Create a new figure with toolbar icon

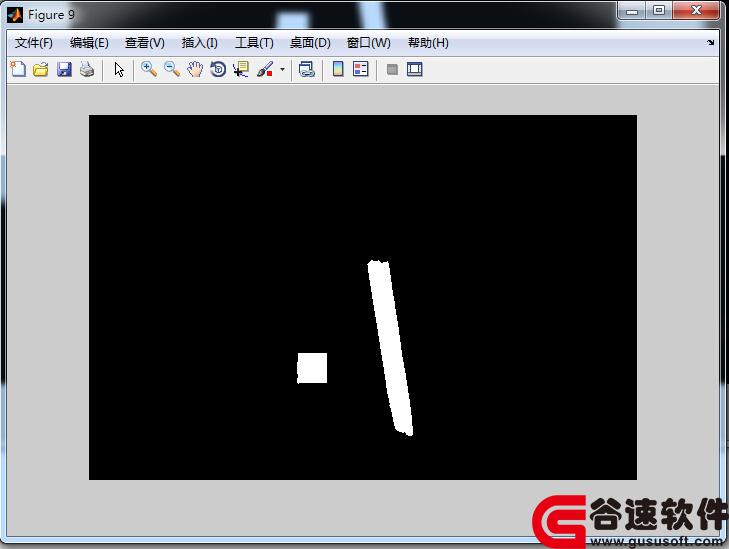pyautogui.click(x=18, y=69)
